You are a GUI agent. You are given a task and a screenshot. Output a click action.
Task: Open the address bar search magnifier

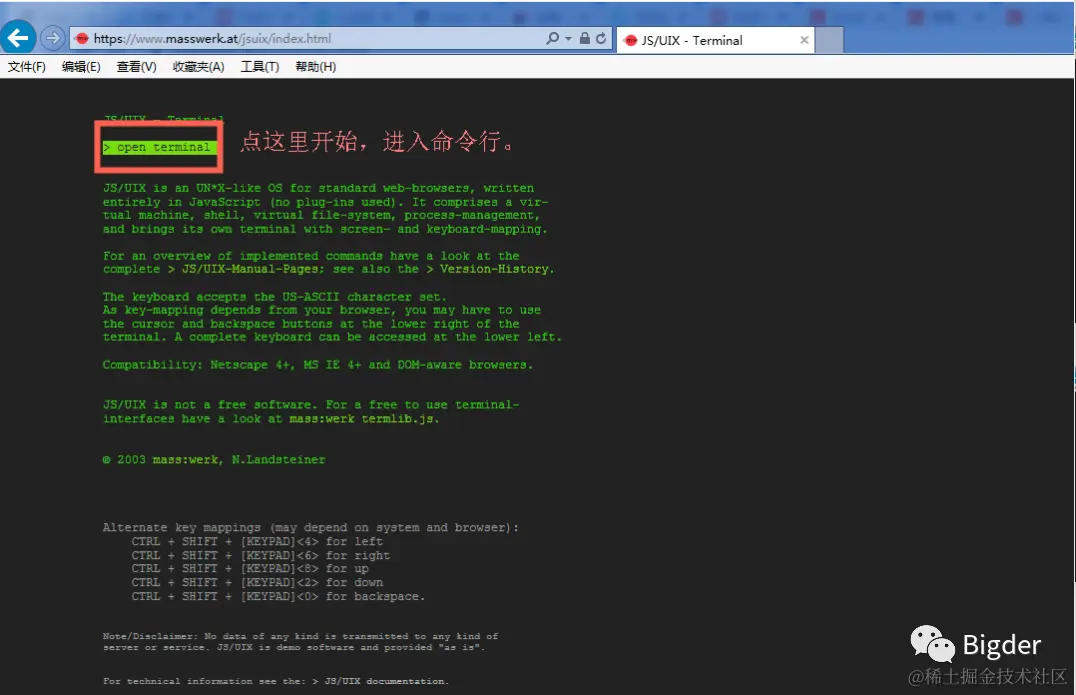(x=552, y=38)
